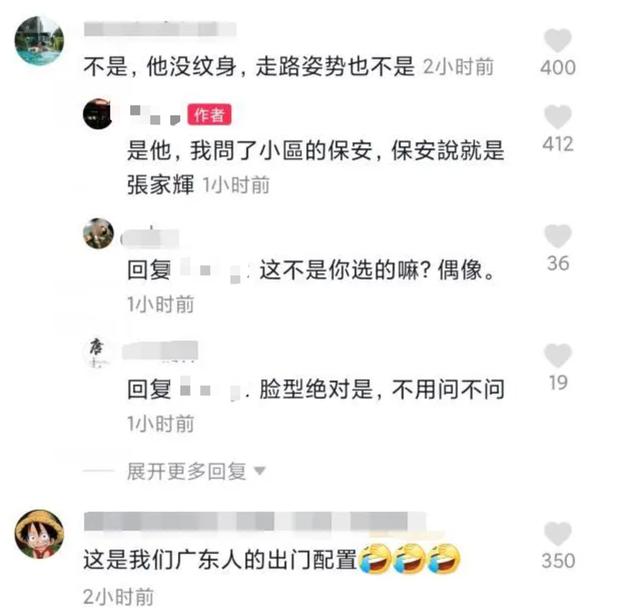
Task: Open the blurred username above 广东人 comment
Action: 255,521
